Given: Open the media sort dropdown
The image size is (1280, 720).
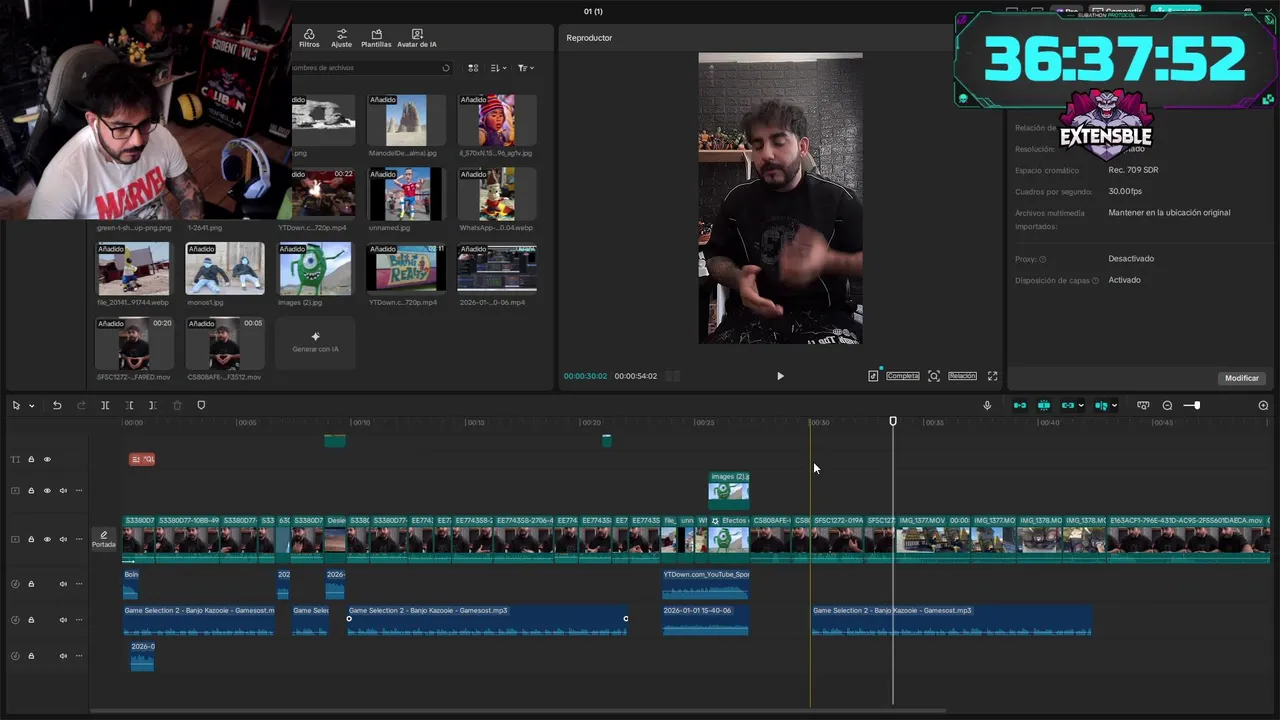Looking at the screenshot, I should point(499,68).
